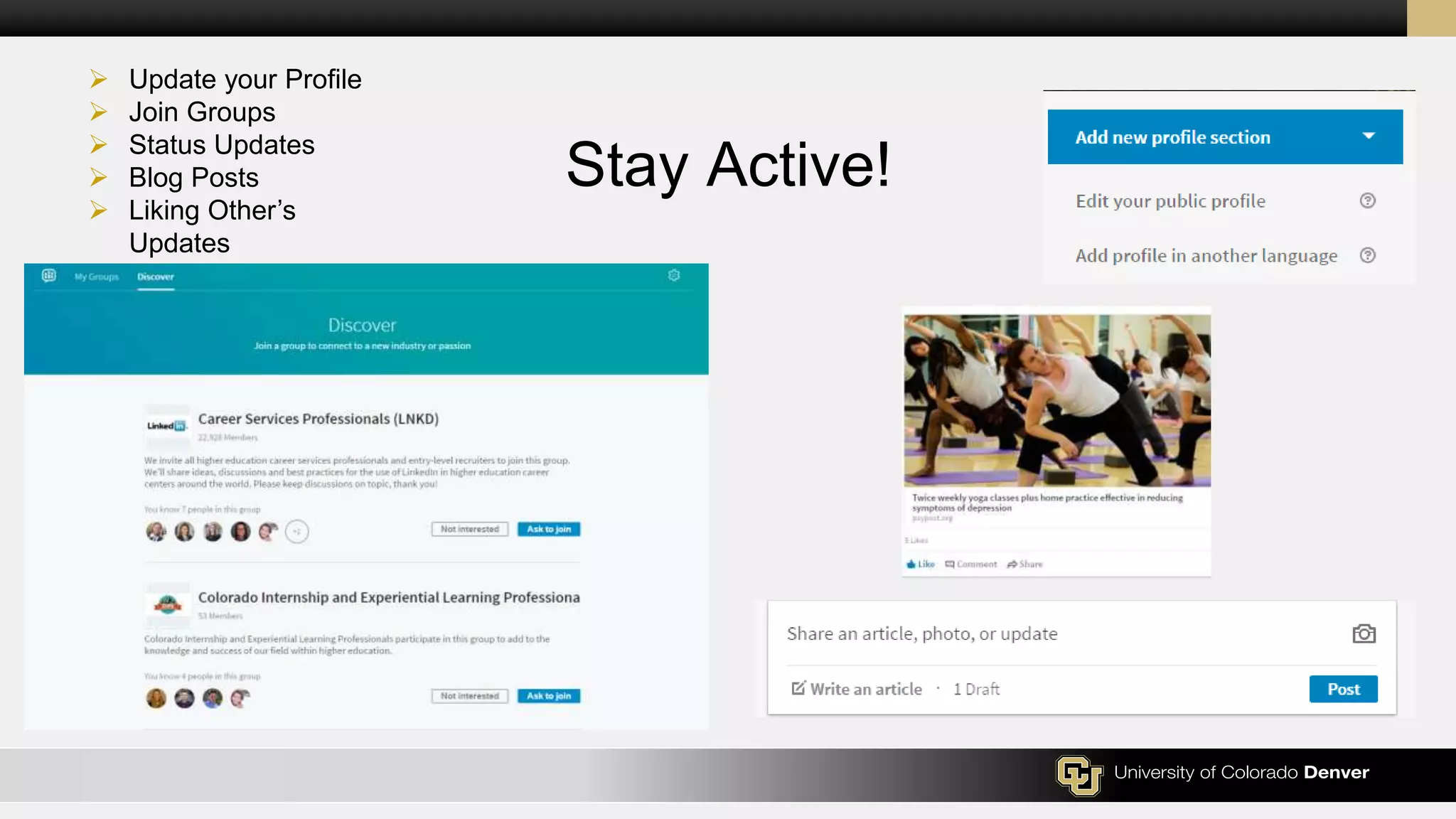The height and width of the screenshot is (819, 1456).
Task: Click You know 7 people in this group
Action: pos(203,509)
